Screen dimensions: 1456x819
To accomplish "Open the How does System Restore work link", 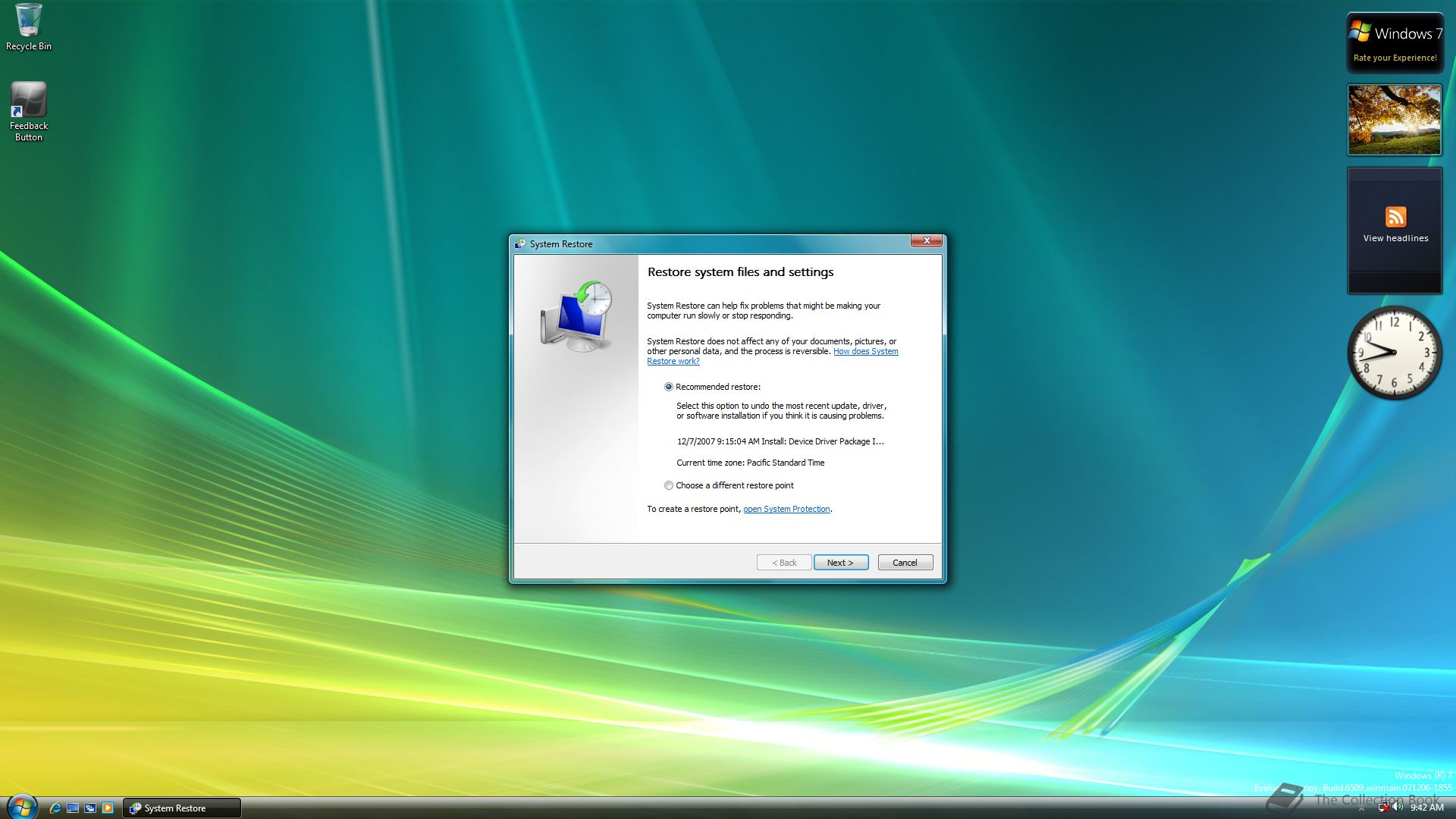I will (772, 356).
